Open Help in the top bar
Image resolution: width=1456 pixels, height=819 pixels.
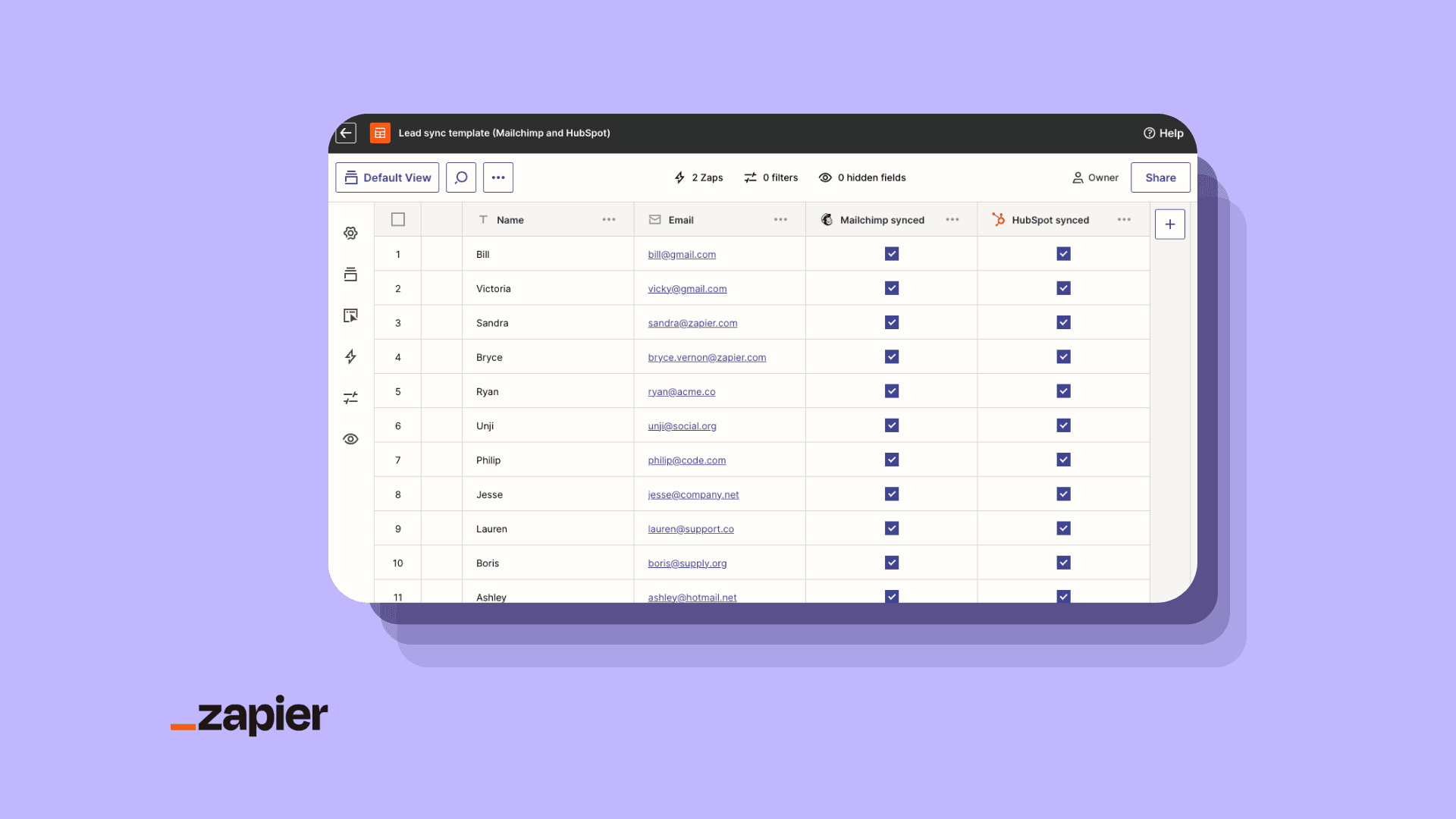tap(1163, 133)
